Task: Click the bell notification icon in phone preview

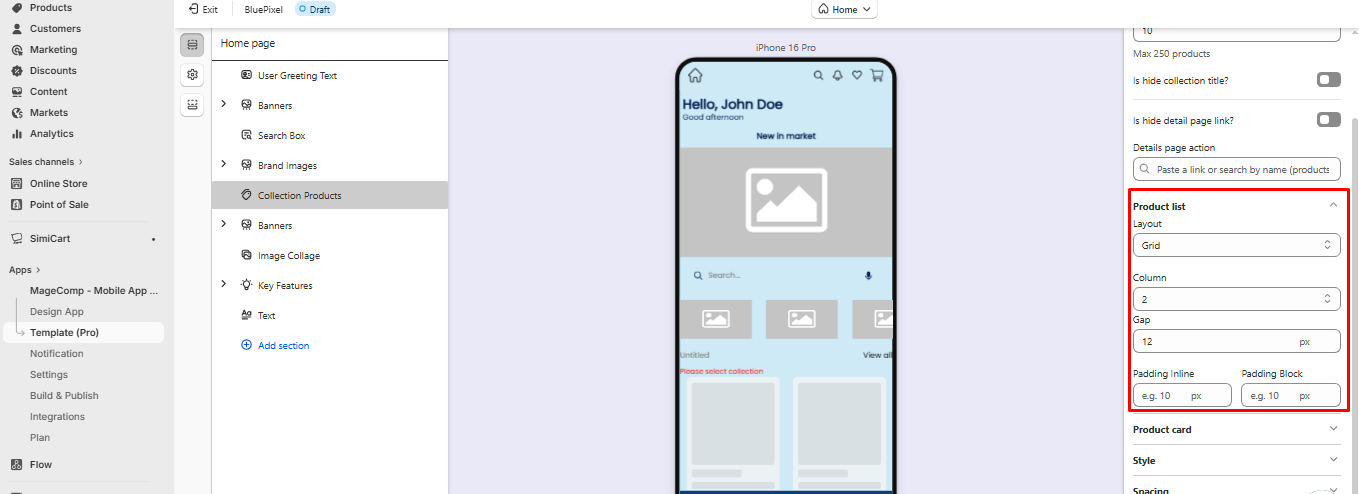Action: coord(837,75)
